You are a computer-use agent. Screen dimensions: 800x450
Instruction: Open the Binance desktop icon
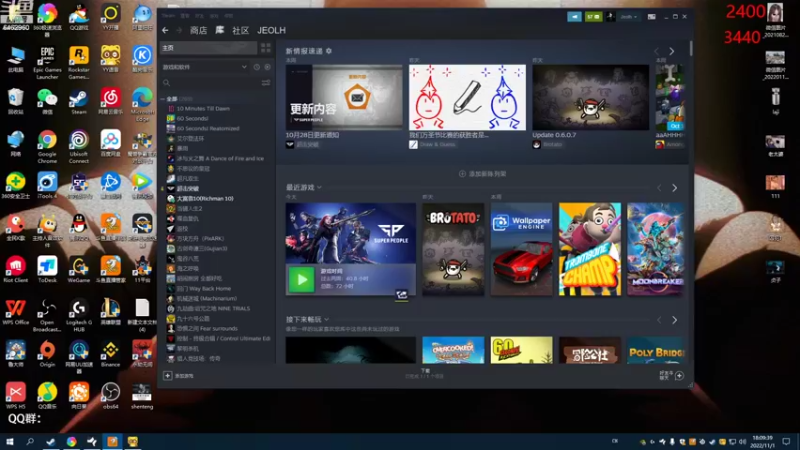click(110, 354)
